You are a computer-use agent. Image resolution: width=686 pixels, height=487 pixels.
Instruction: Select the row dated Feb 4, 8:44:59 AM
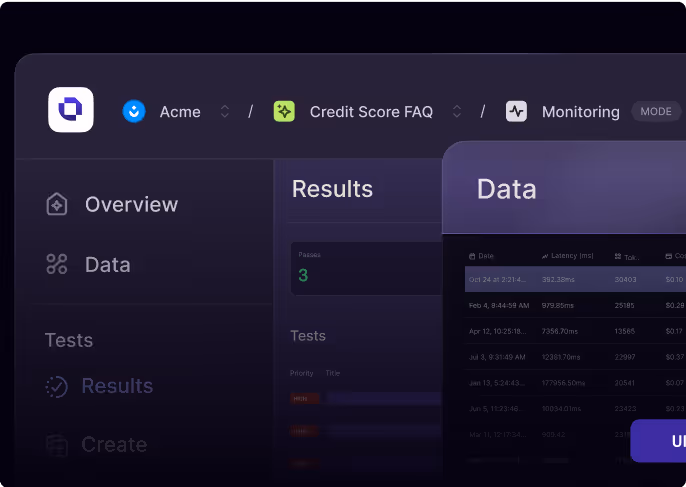click(575, 305)
